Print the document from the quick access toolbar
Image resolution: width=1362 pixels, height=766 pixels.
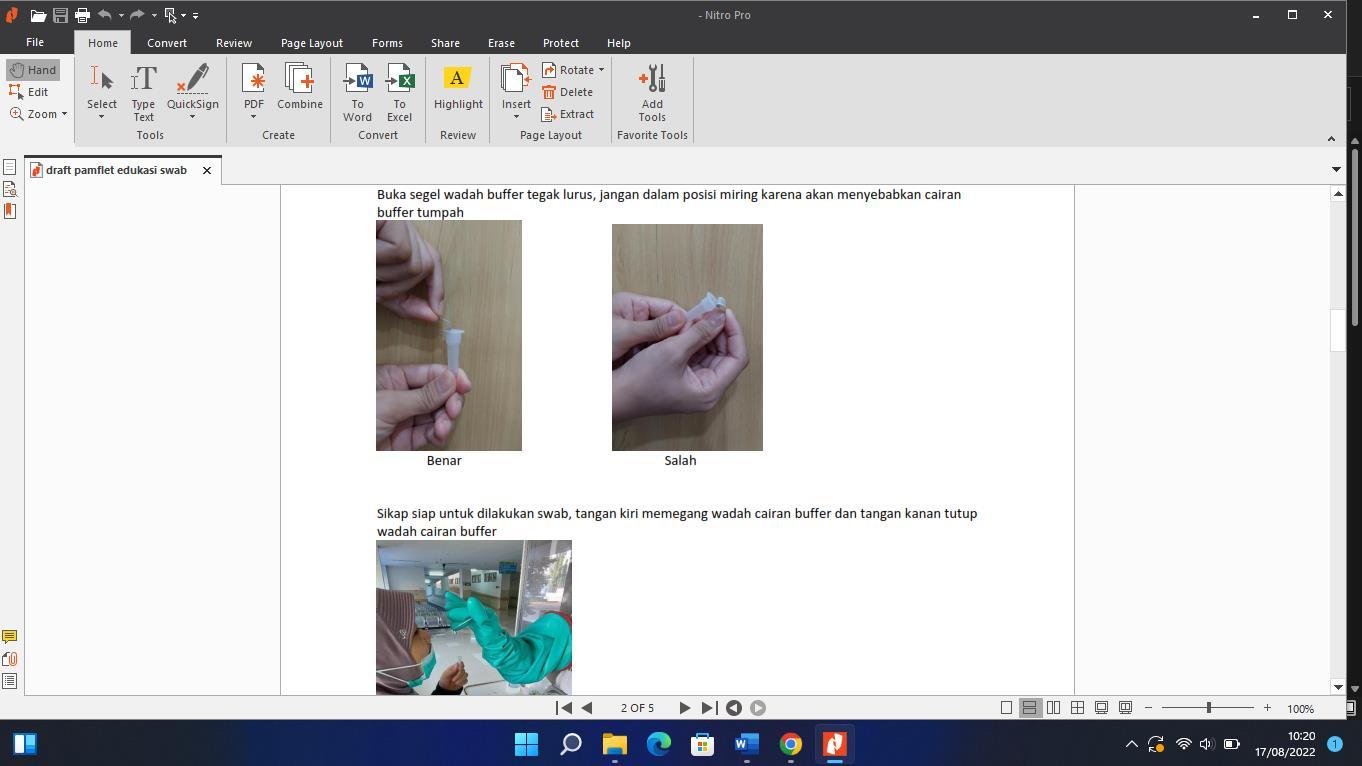[82, 15]
